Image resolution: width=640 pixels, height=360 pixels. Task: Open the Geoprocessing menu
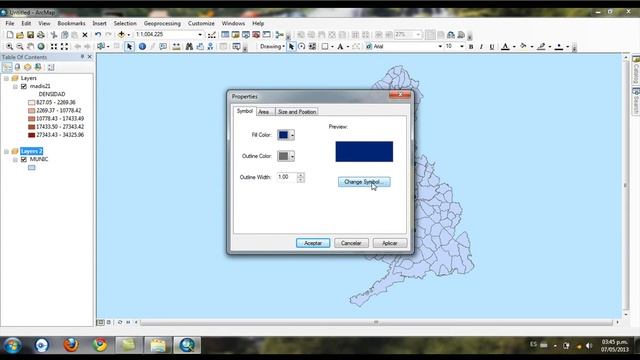(162, 24)
